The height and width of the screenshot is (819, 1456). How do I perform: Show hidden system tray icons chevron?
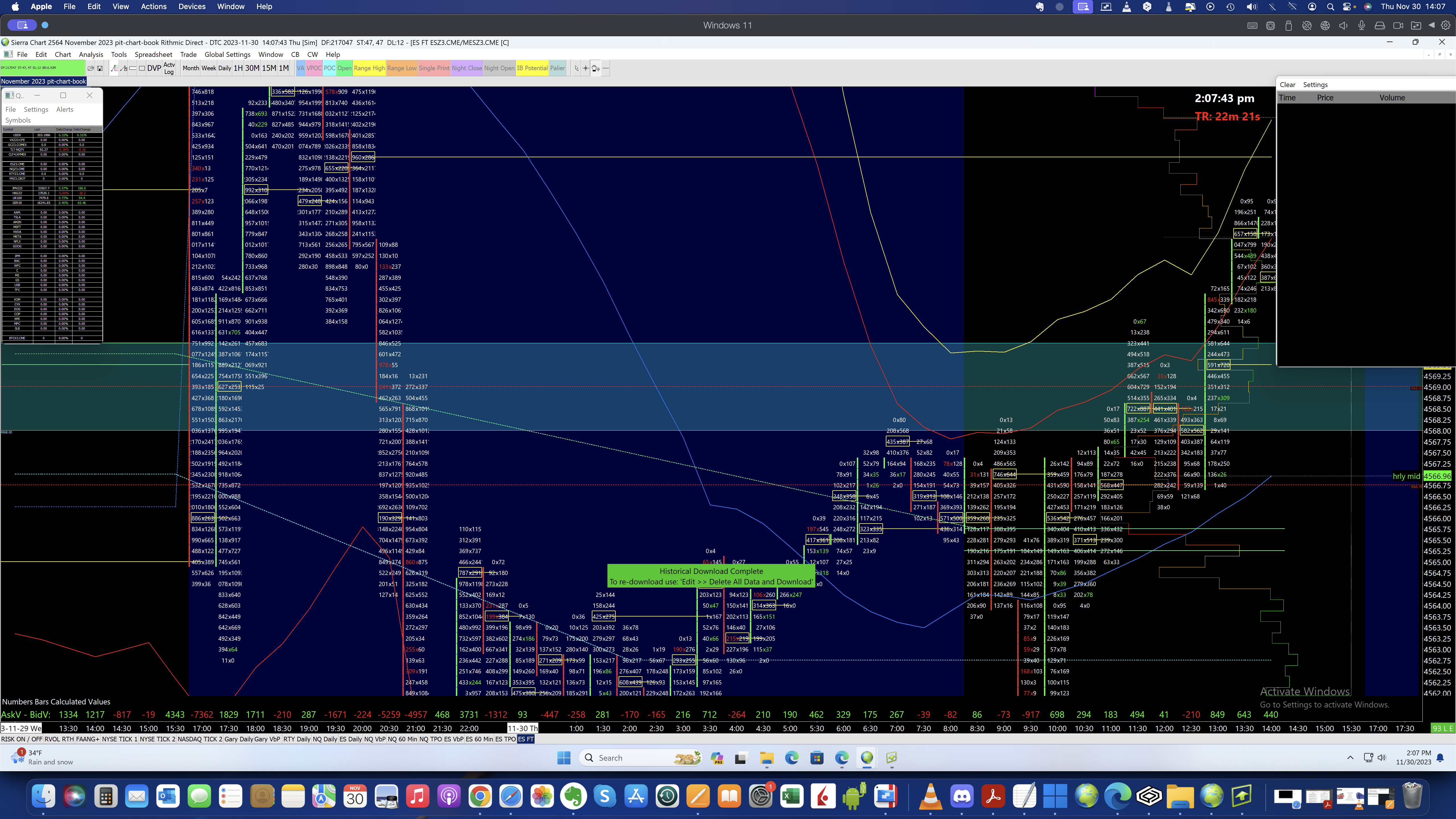tap(1350, 757)
